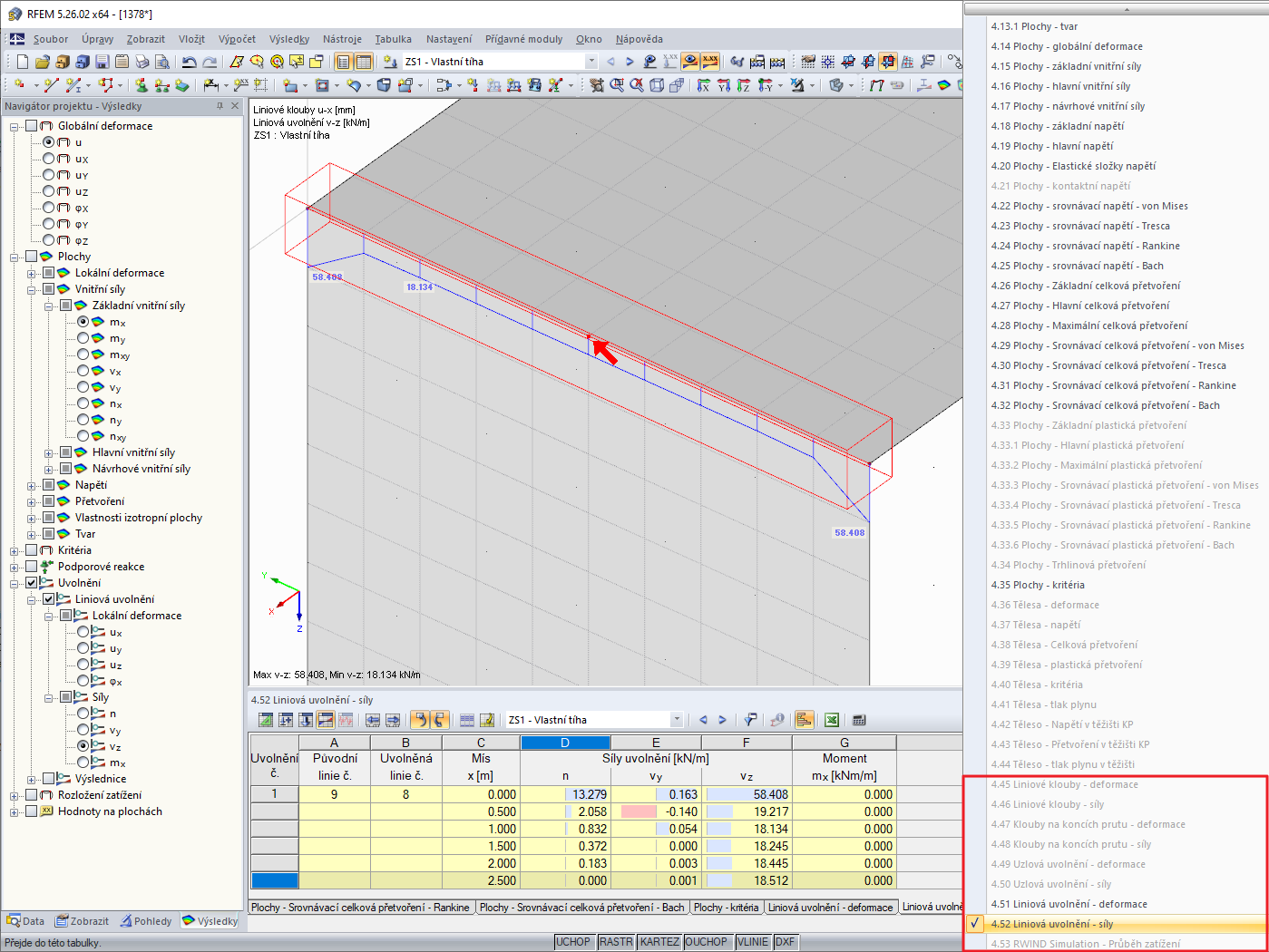The height and width of the screenshot is (952, 1269).
Task: Click the Undo arrow icon
Action: [189, 62]
